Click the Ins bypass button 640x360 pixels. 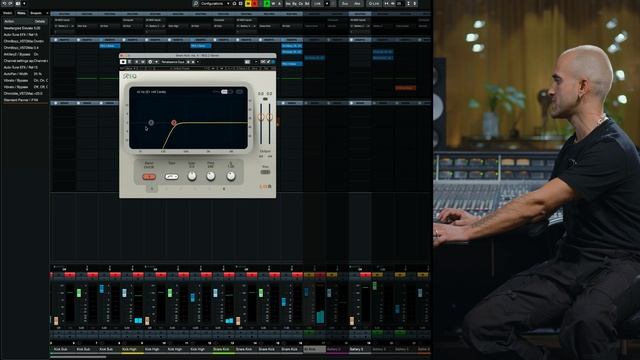289,3
